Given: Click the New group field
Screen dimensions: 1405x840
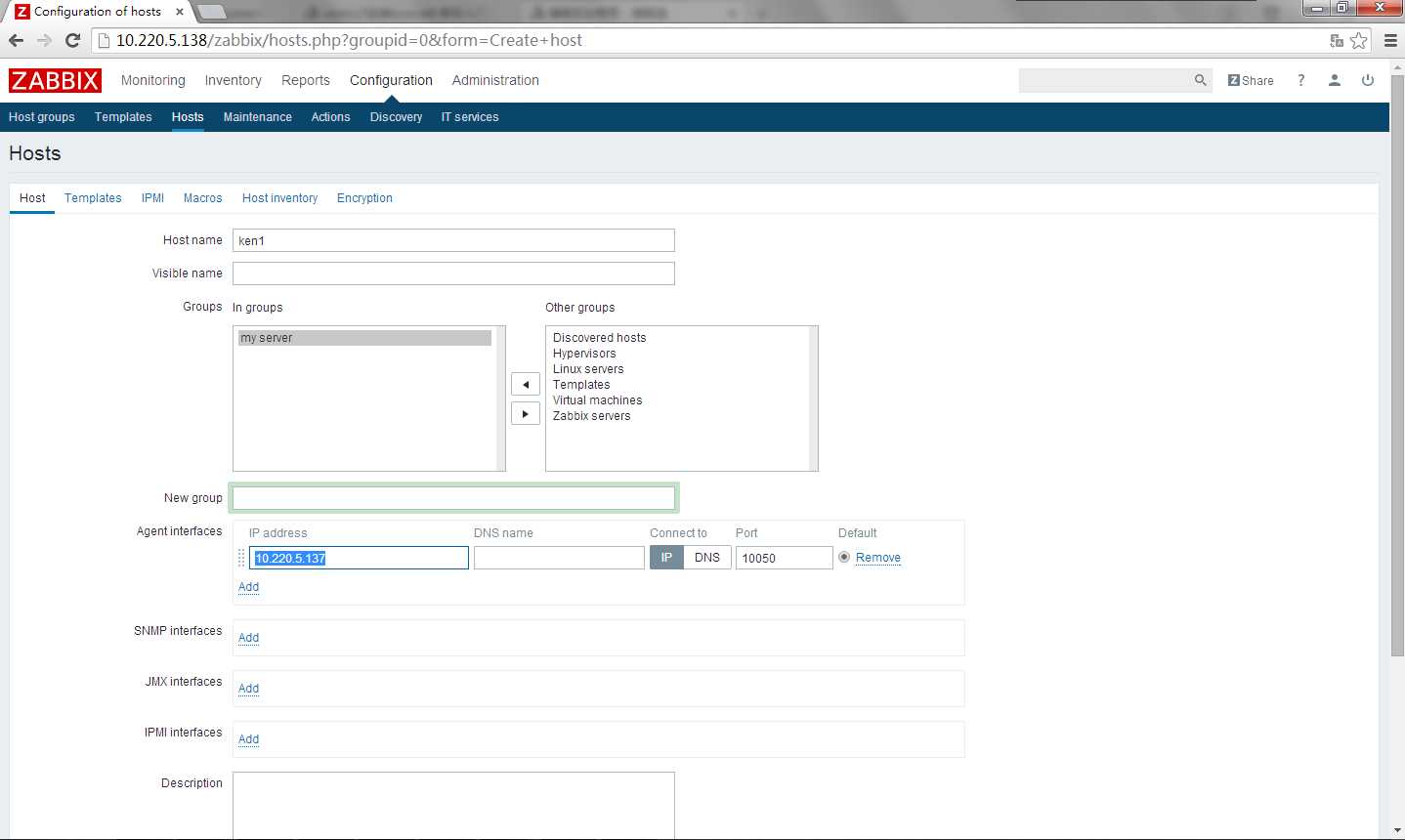Looking at the screenshot, I should (x=453, y=498).
